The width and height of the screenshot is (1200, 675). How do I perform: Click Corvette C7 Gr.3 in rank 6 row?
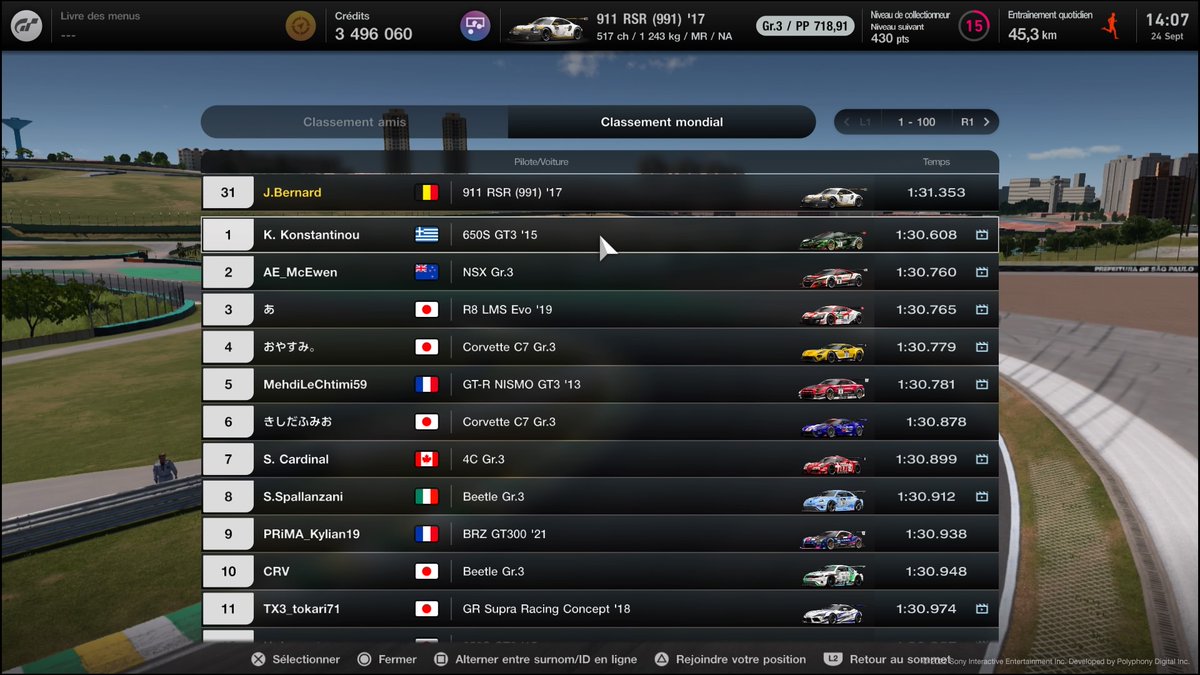coord(509,422)
